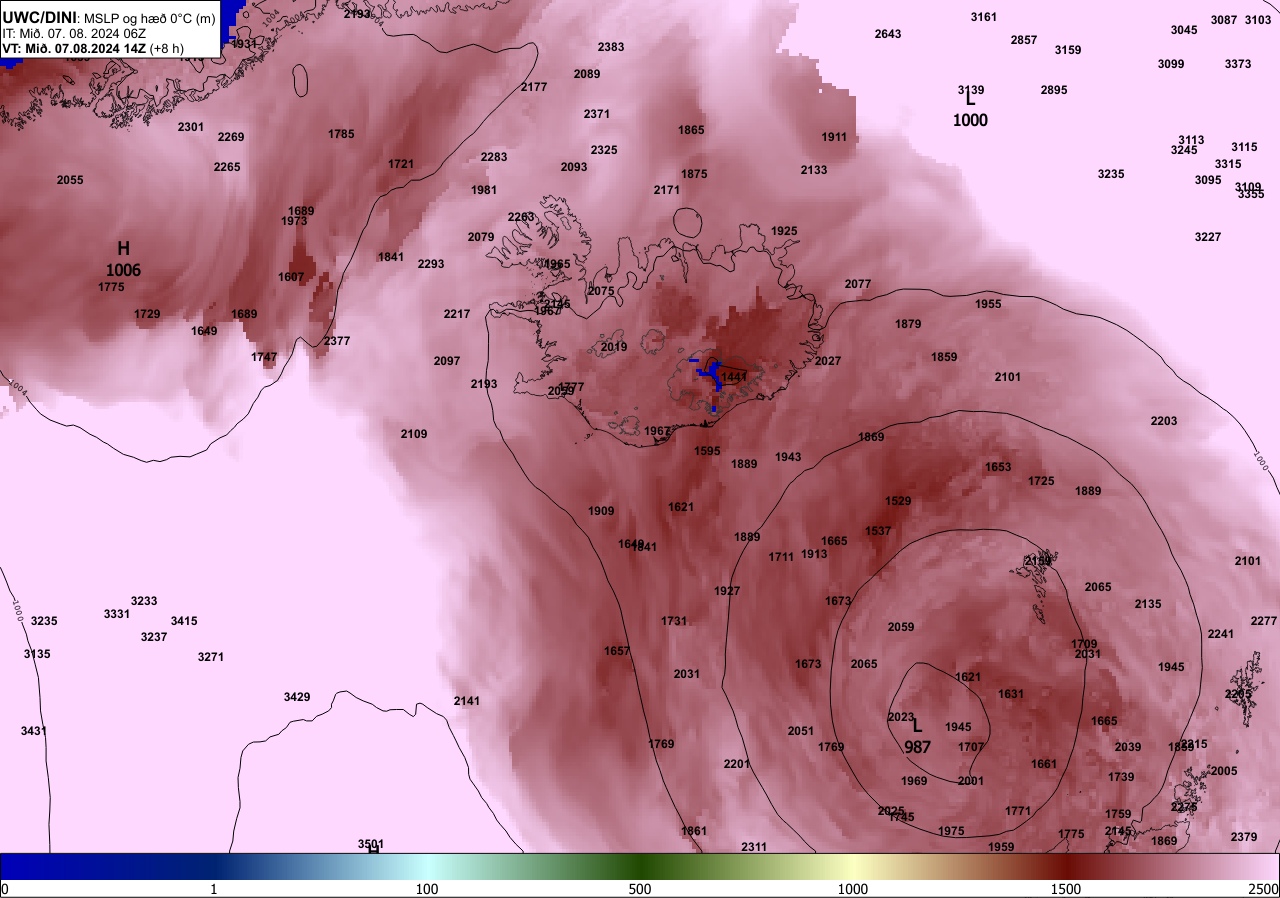1280x898 pixels.
Task: Click the 2500 tick on the color scale
Action: (x=1263, y=889)
